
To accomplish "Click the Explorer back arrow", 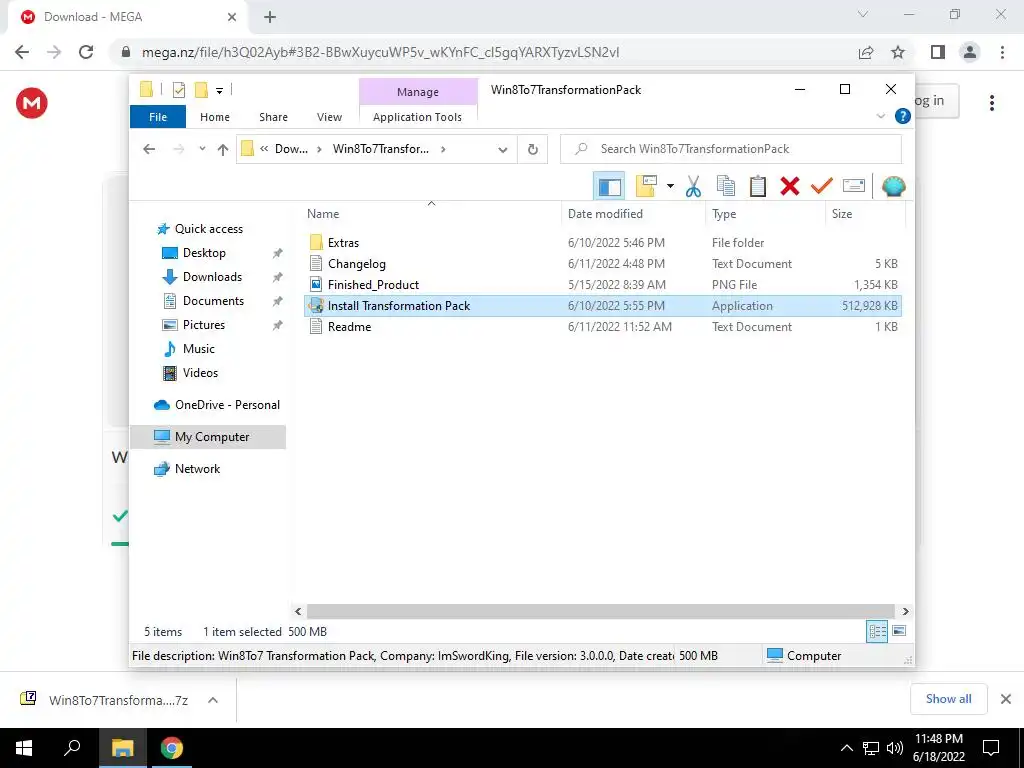I will pyautogui.click(x=149, y=149).
